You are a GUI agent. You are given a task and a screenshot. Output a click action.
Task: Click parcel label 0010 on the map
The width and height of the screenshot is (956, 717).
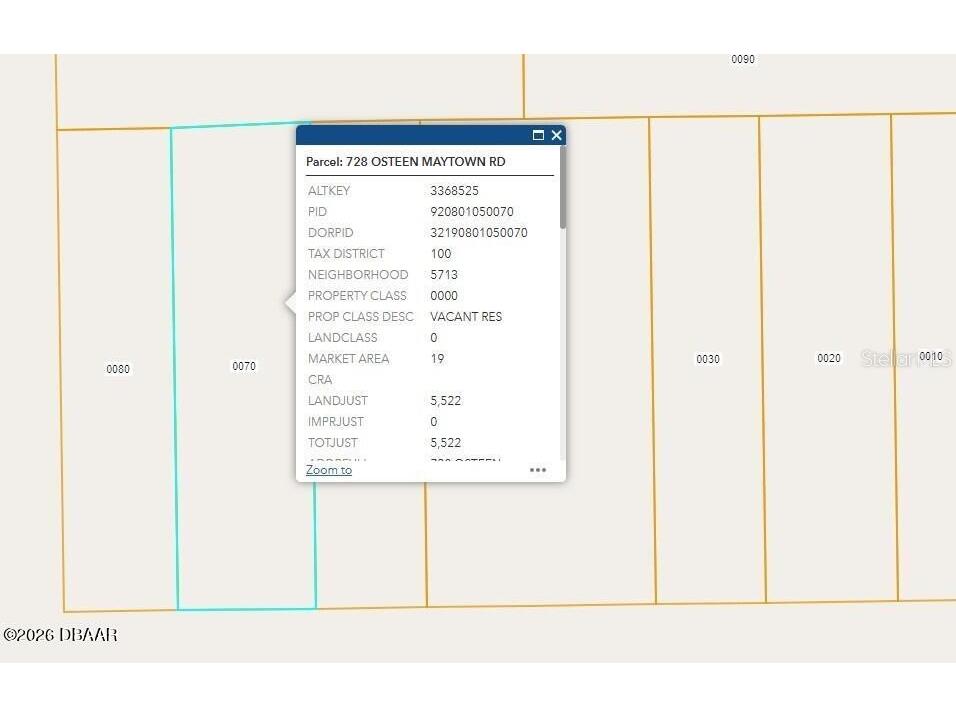pos(930,356)
